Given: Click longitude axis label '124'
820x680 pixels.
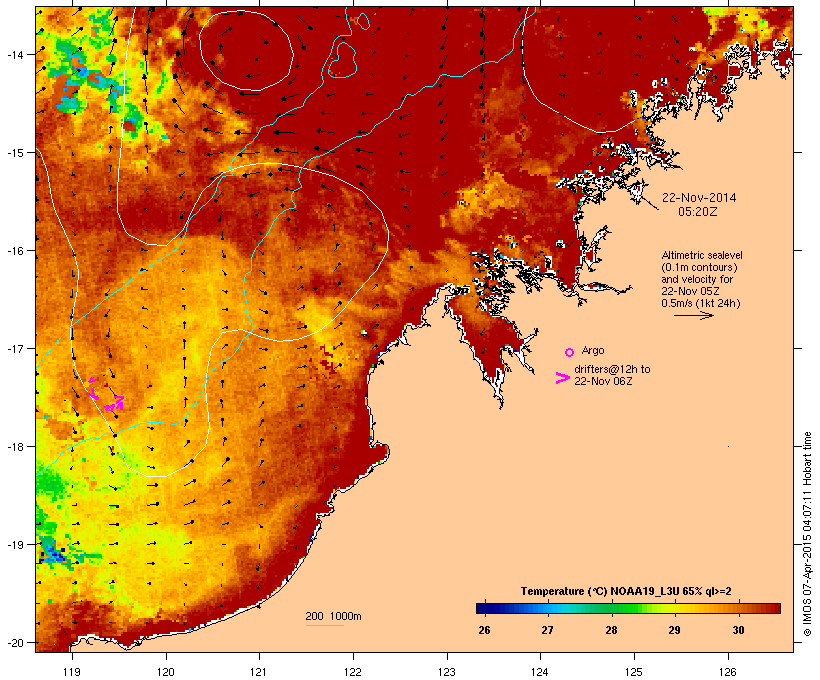Looking at the screenshot, I should 540,672.
